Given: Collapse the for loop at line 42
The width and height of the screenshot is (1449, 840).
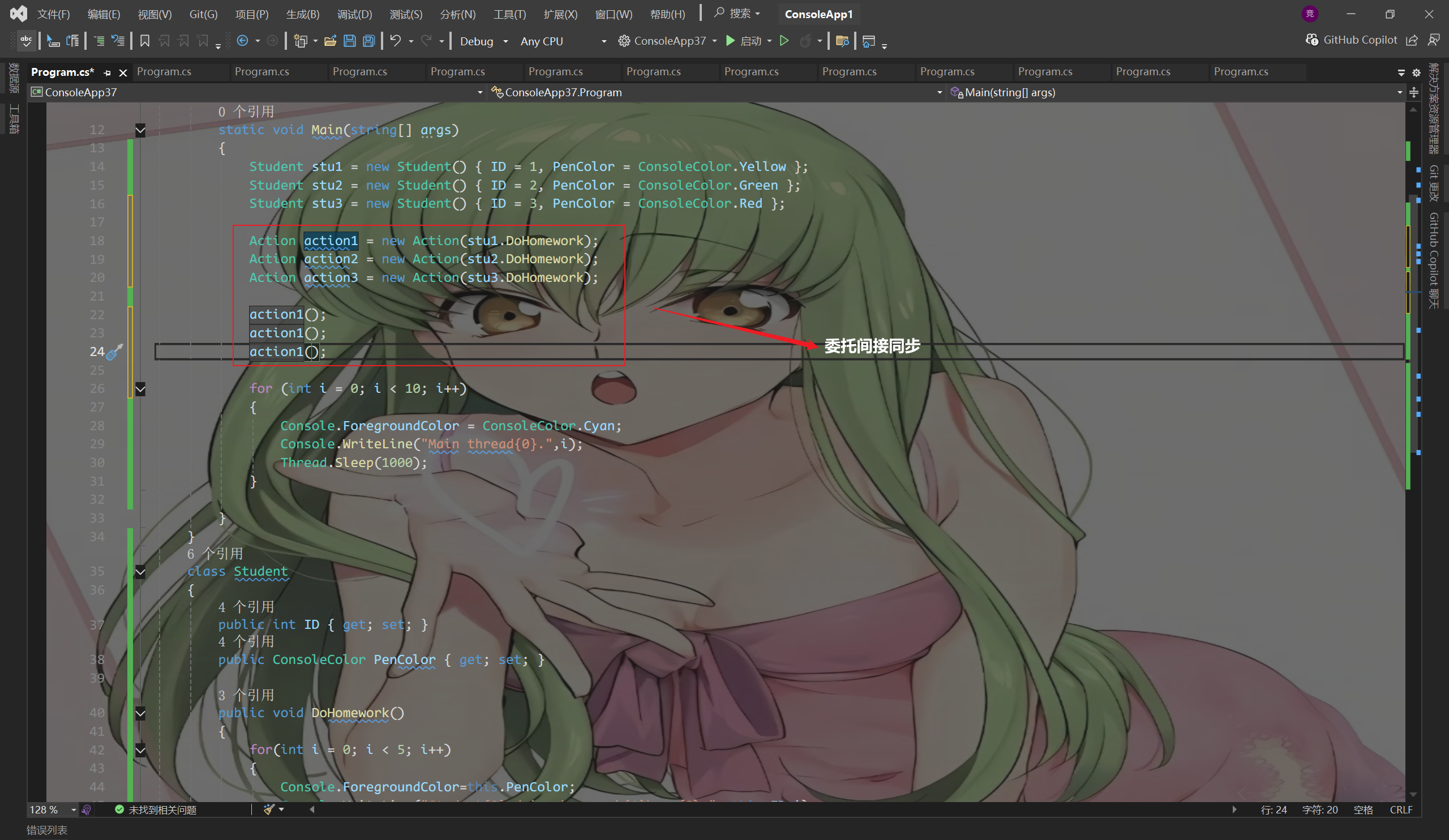Looking at the screenshot, I should coord(140,750).
